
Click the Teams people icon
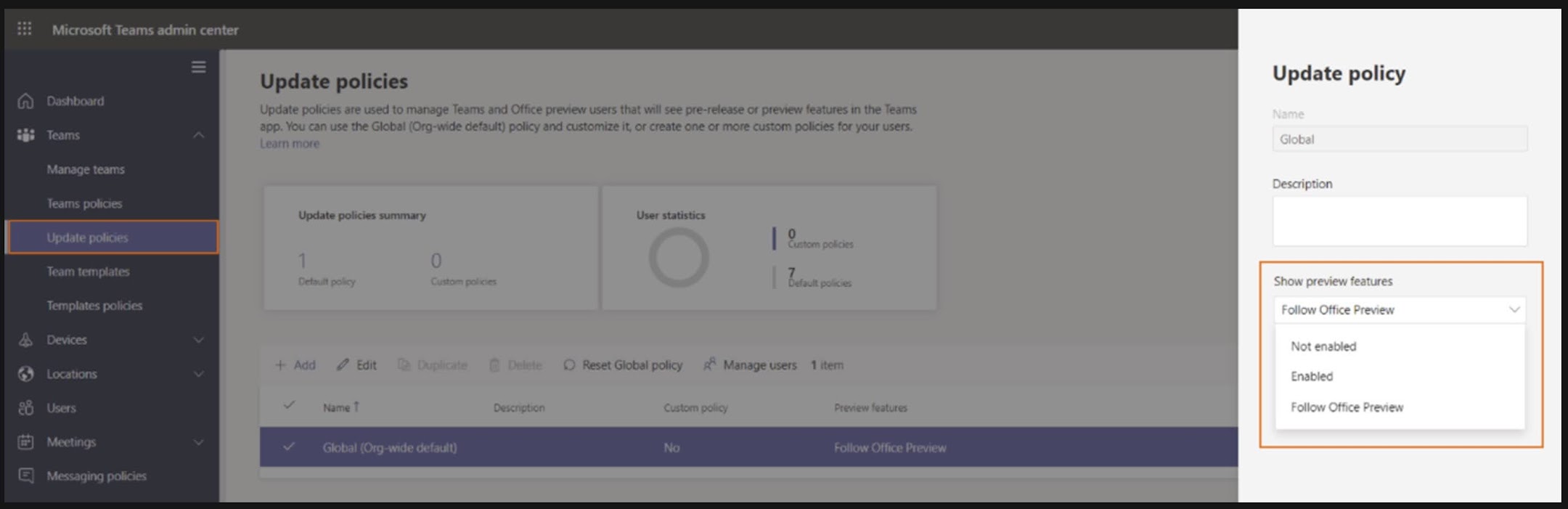pos(25,135)
